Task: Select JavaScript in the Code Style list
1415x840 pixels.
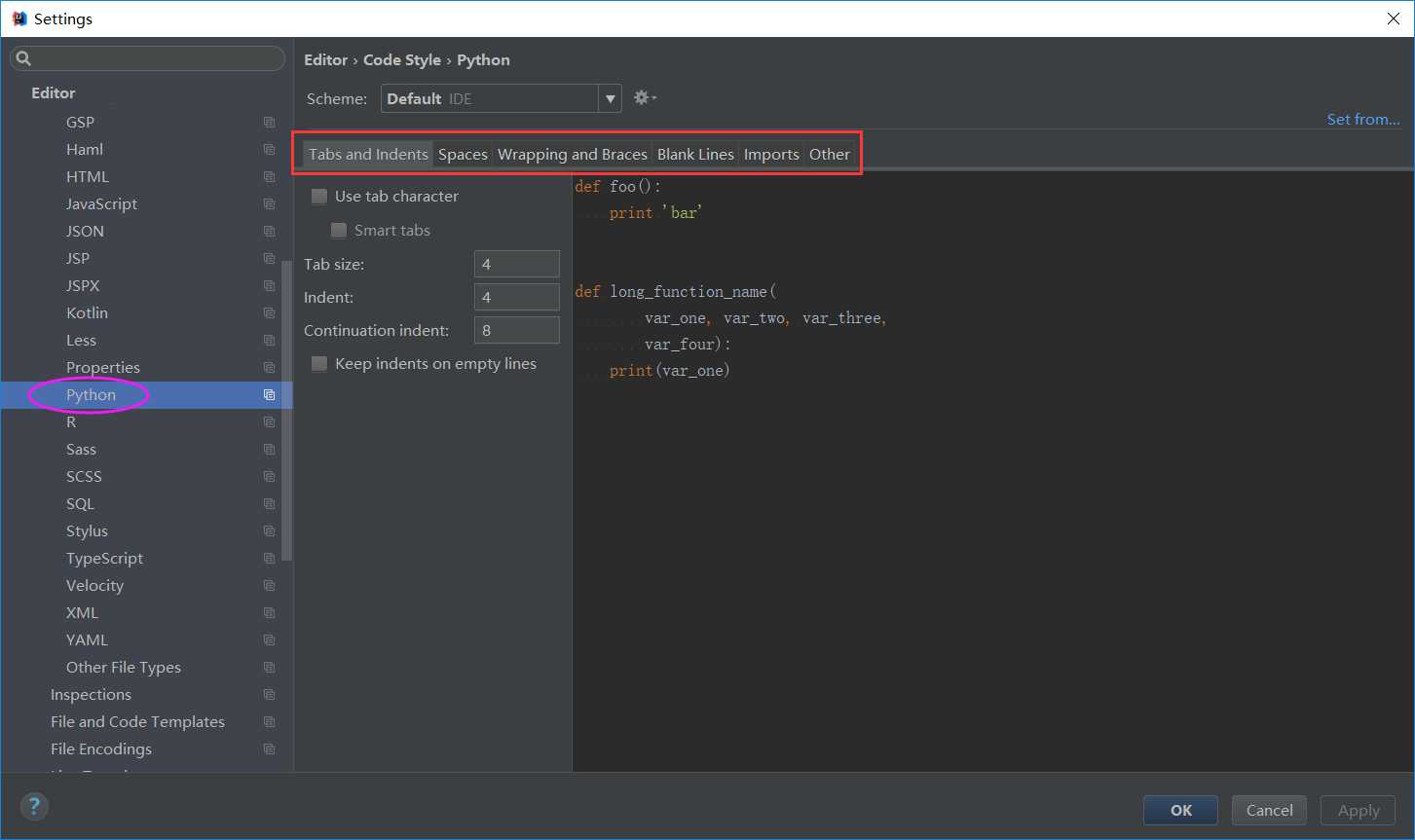Action: 101,204
